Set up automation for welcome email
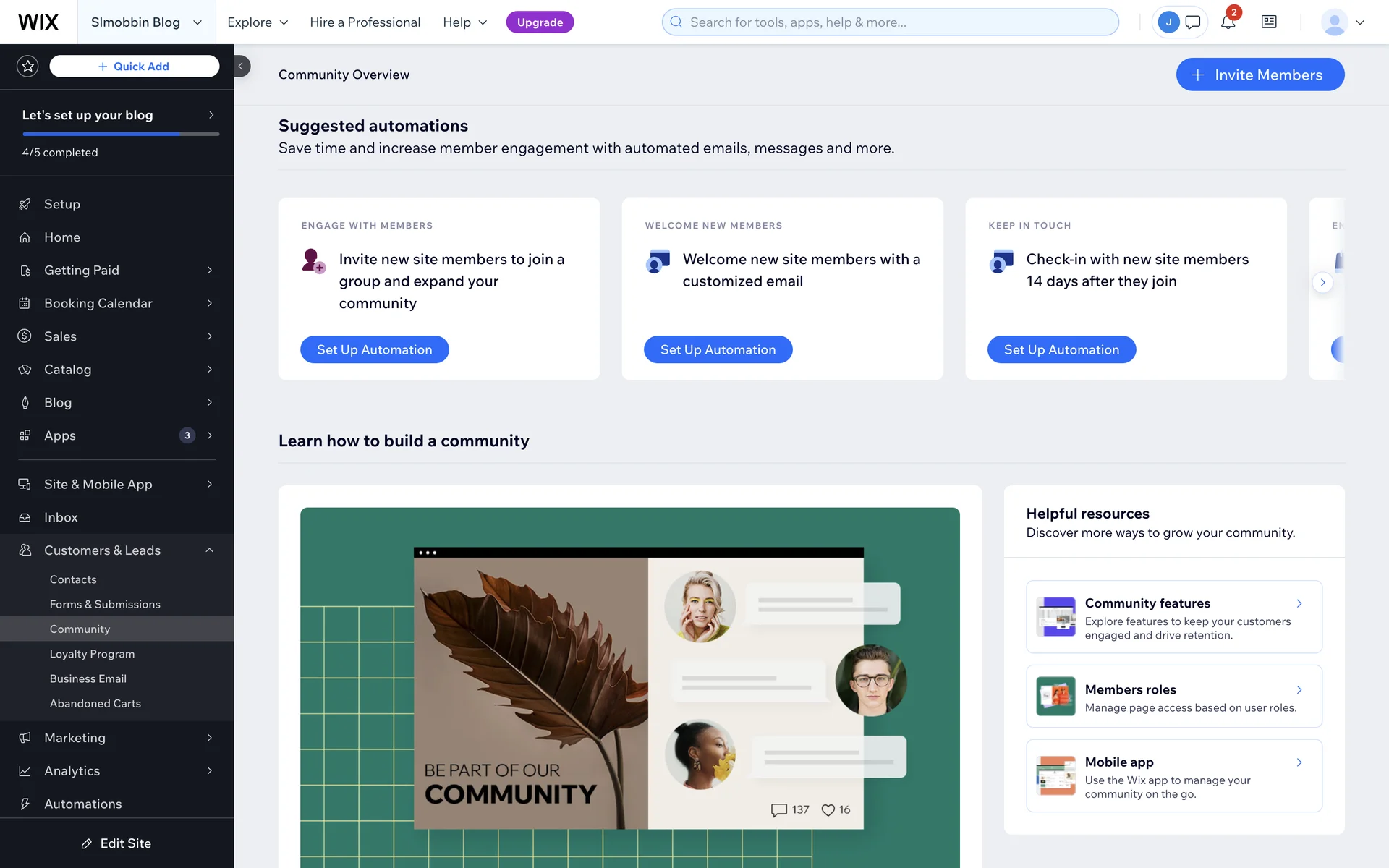The width and height of the screenshot is (1389, 868). coord(718,349)
